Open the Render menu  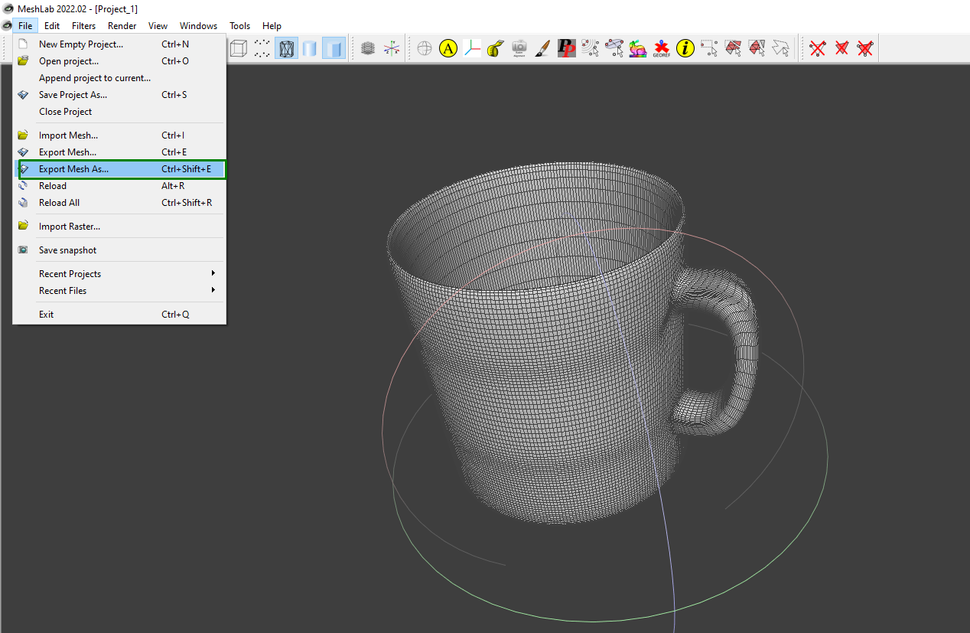click(x=122, y=25)
